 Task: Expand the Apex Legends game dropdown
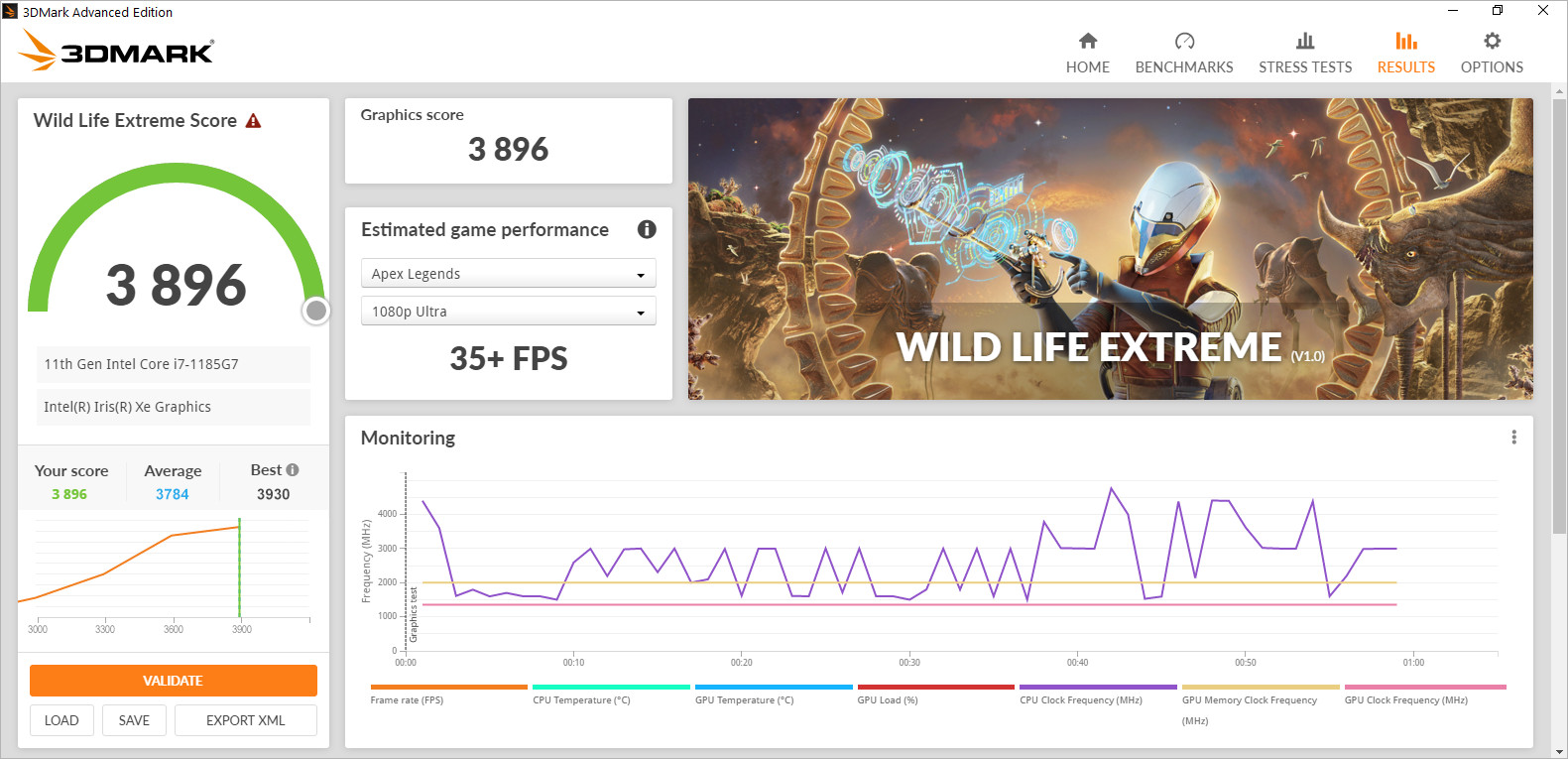point(508,274)
